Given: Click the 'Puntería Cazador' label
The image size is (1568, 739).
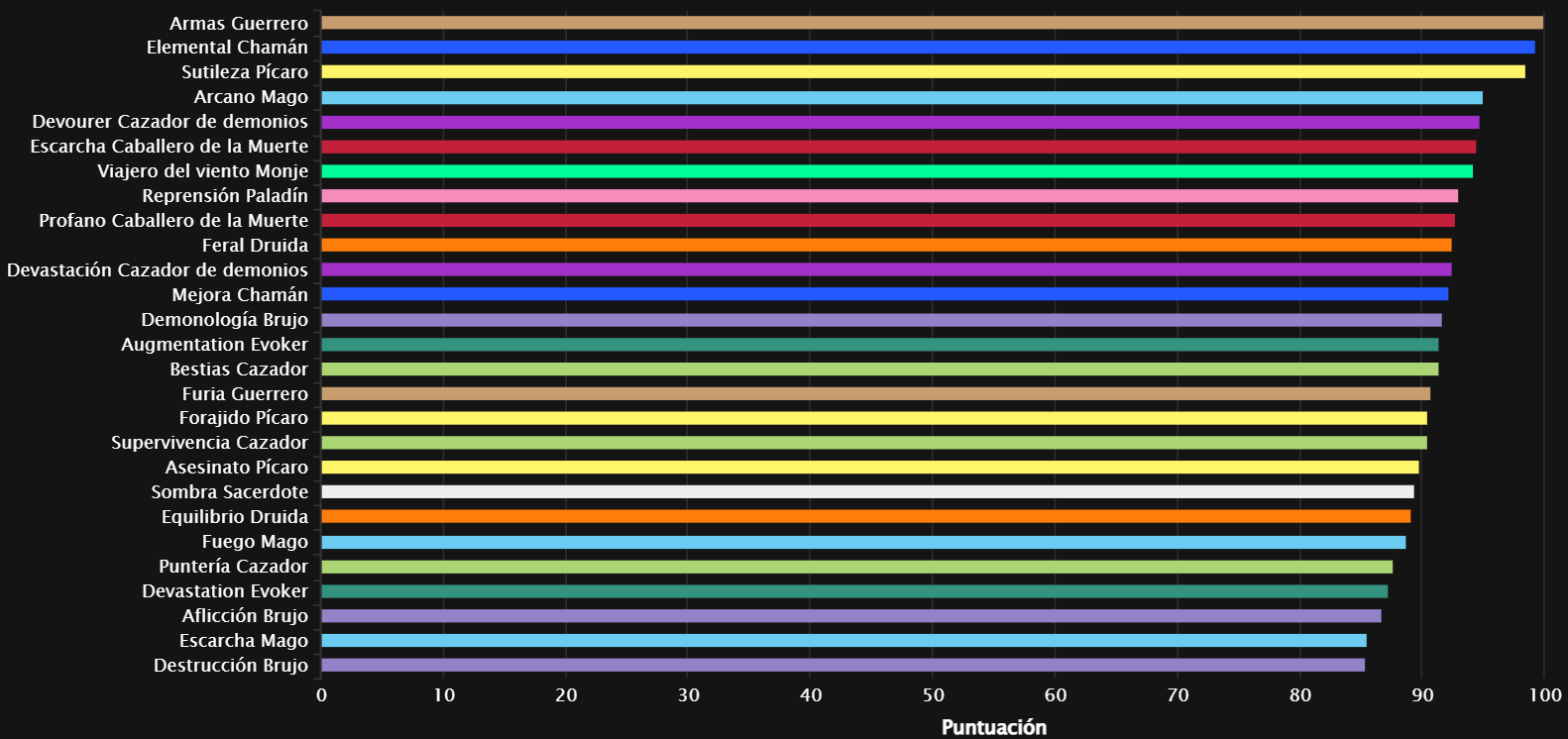Looking at the screenshot, I should [x=233, y=567].
